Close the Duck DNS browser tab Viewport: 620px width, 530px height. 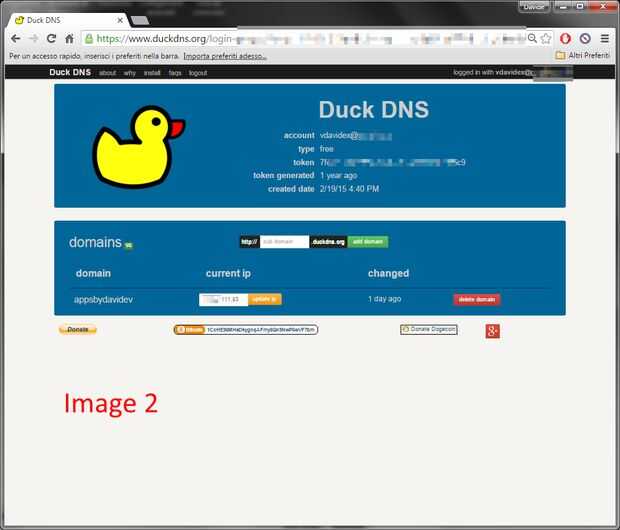click(x=120, y=20)
